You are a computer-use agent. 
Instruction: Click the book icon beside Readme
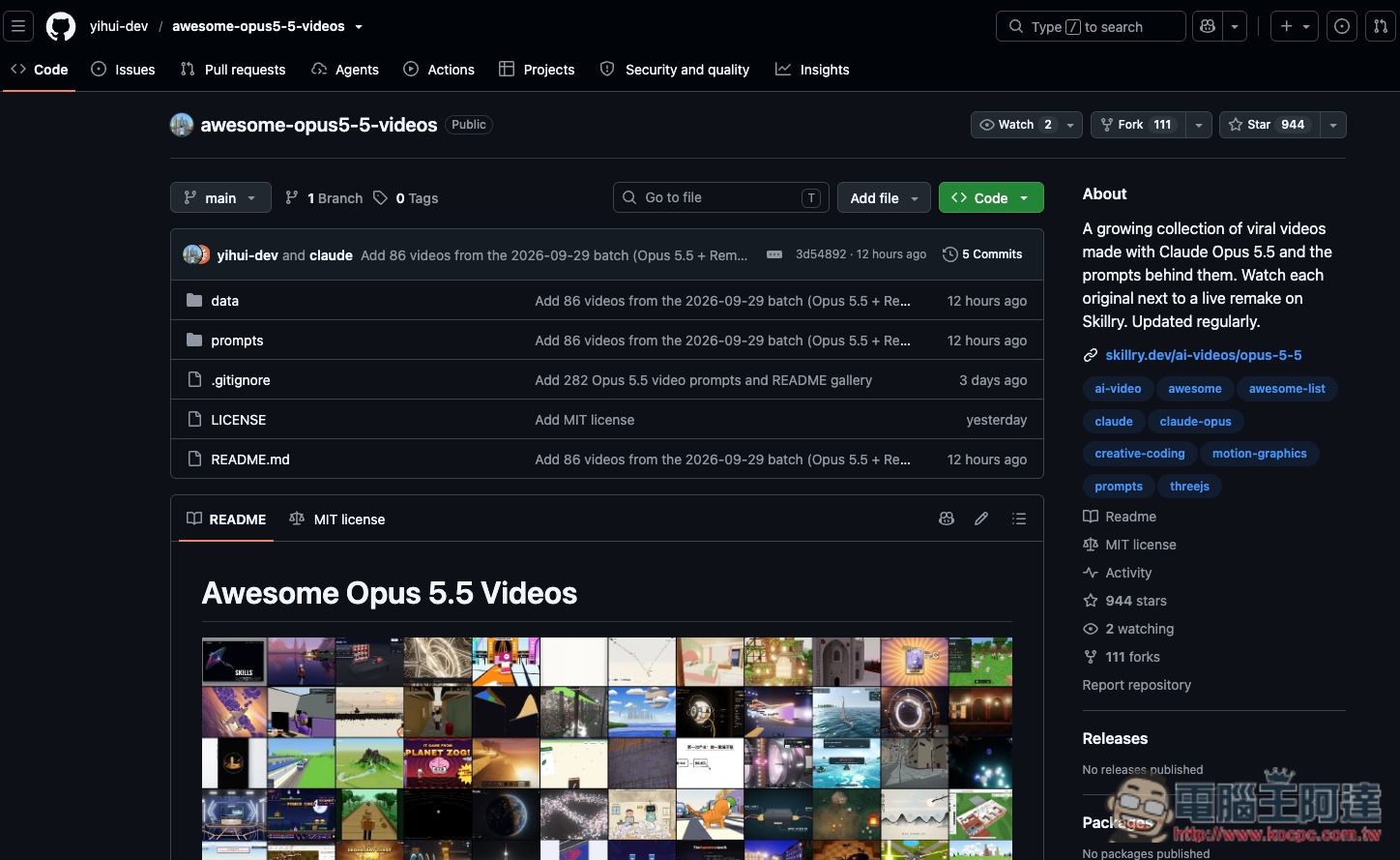click(1091, 517)
